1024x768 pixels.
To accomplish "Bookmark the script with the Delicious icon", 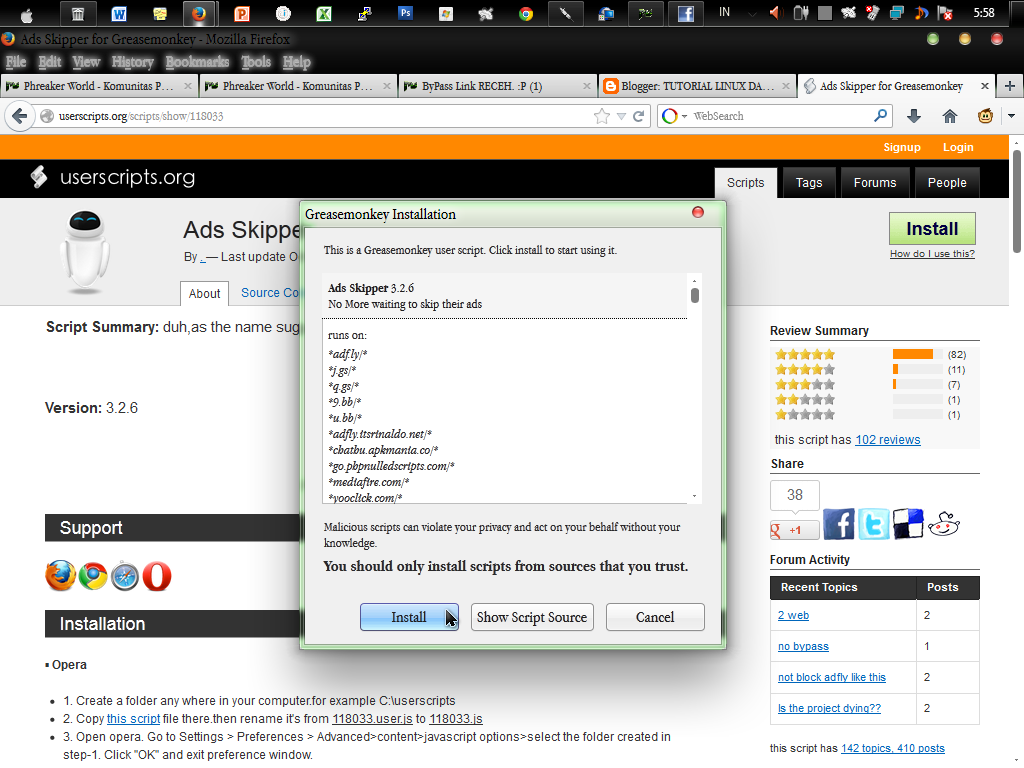I will coord(907,523).
